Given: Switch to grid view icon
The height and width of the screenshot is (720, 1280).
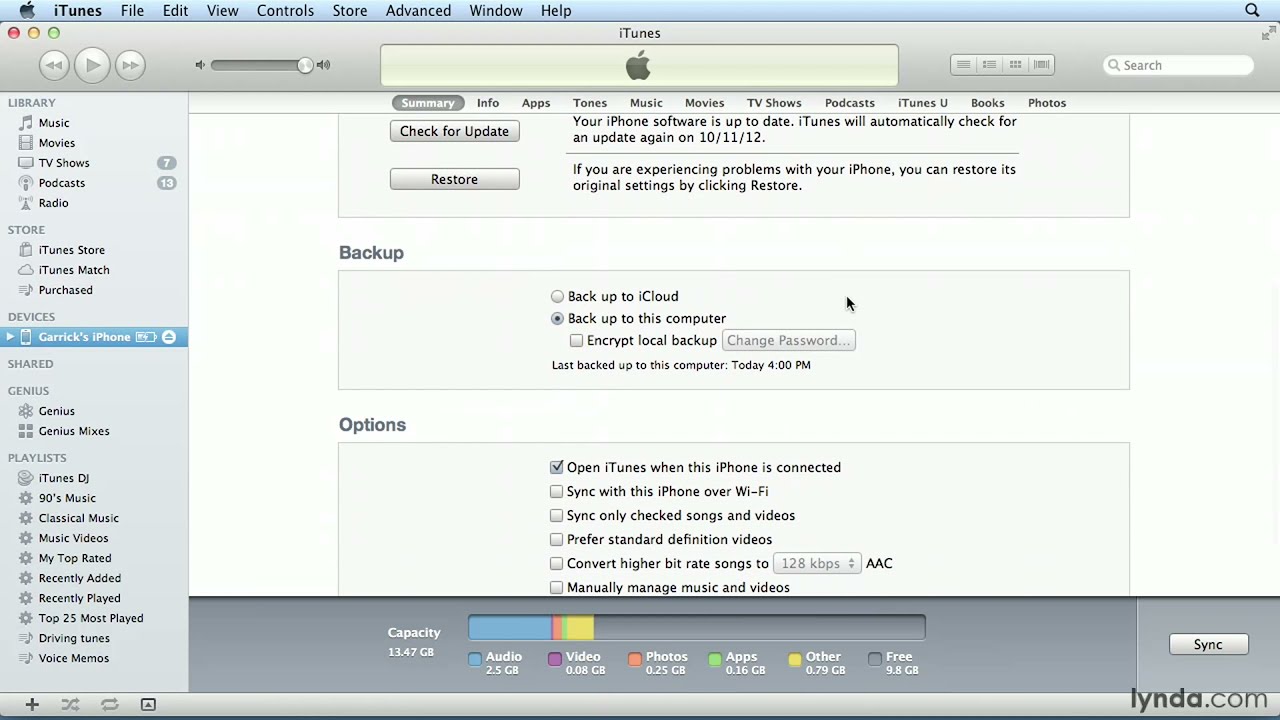Looking at the screenshot, I should (1015, 65).
